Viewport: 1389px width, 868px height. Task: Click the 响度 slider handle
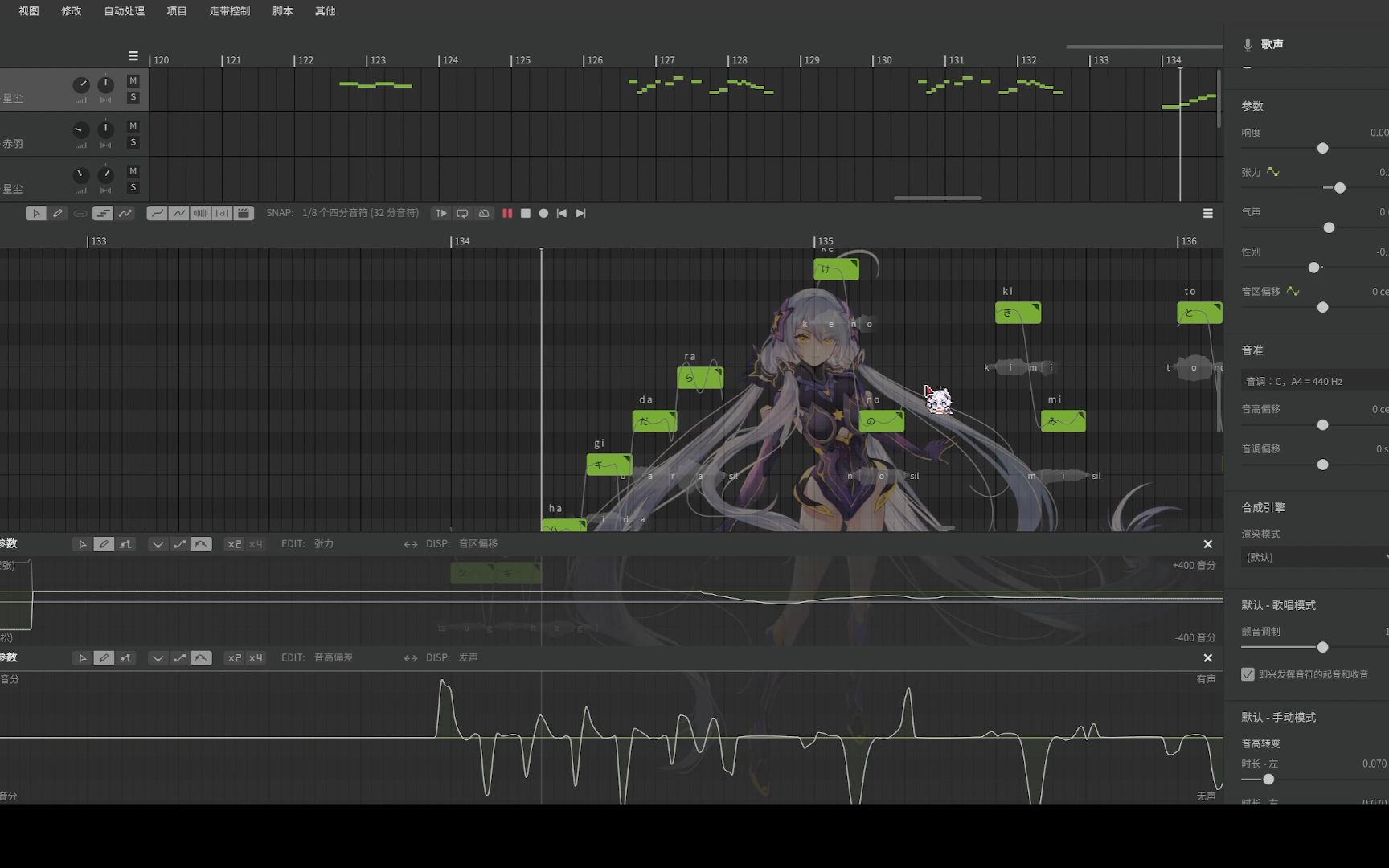[1322, 148]
